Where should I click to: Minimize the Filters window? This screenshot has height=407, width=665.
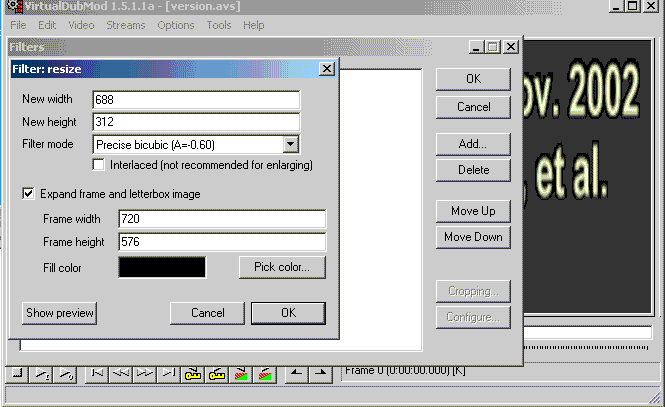477,47
